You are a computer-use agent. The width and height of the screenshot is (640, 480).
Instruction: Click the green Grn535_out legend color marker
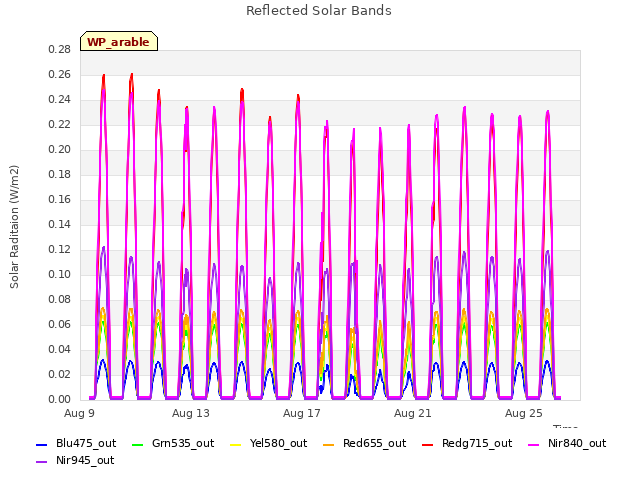pos(138,444)
